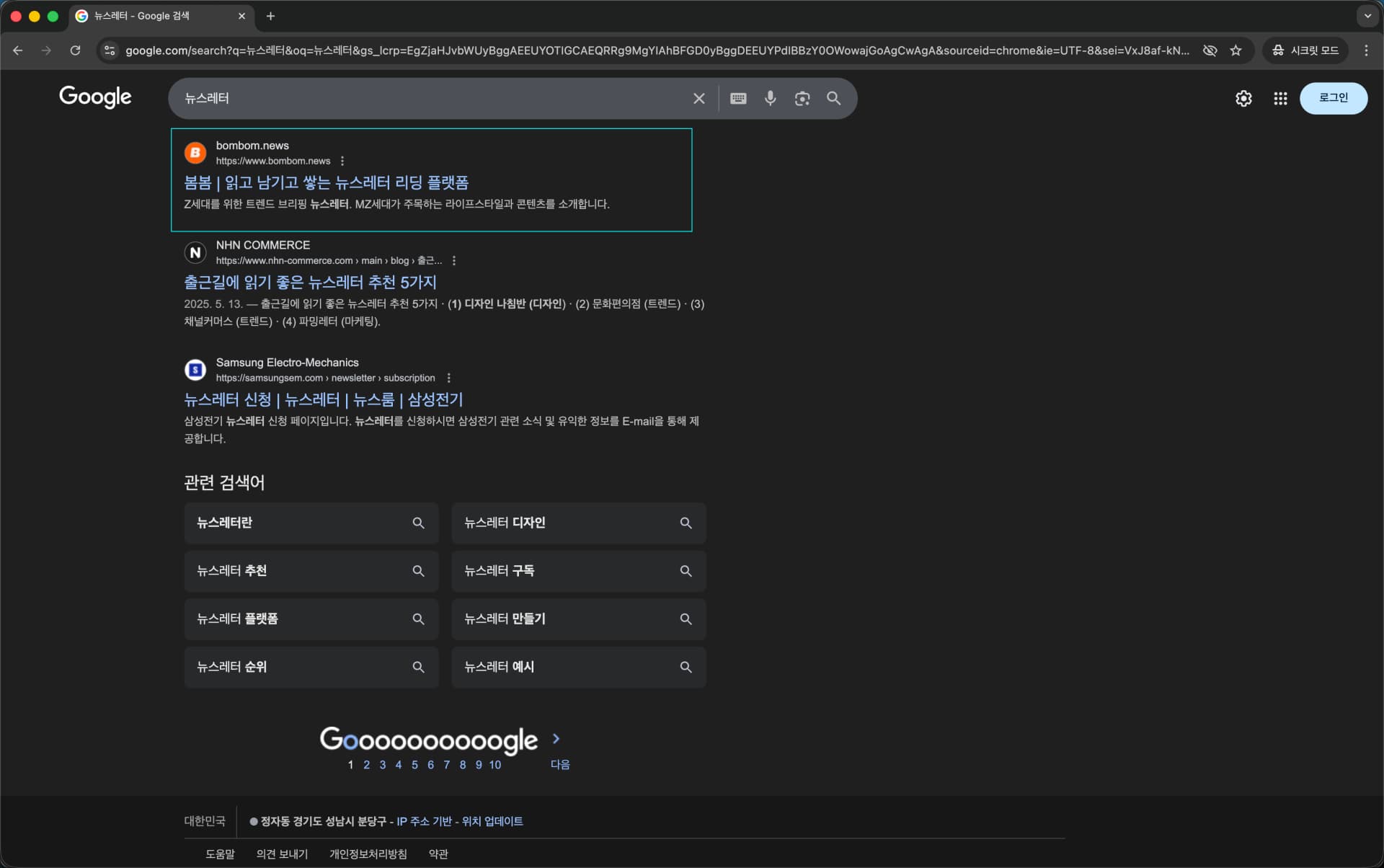Viewport: 1384px width, 868px height.
Task: Open the Chrome three-dot menu
Action: click(x=1366, y=50)
